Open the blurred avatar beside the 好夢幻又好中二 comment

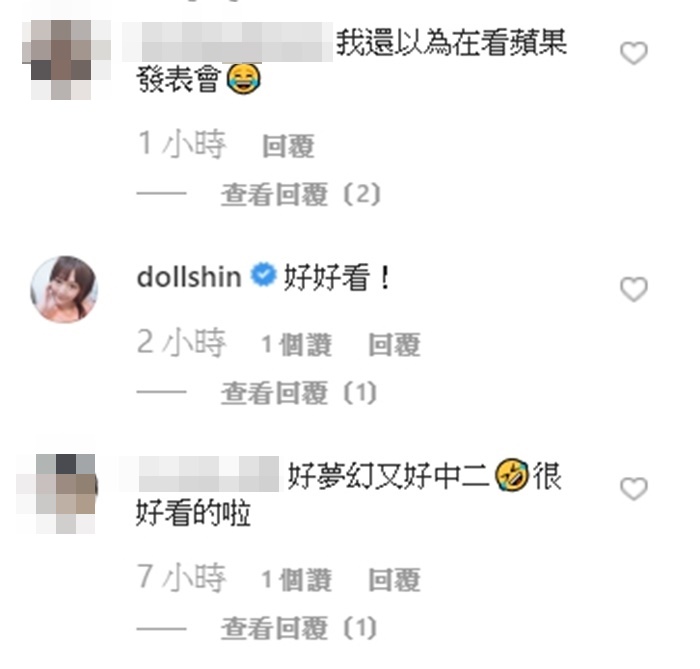pos(57,493)
